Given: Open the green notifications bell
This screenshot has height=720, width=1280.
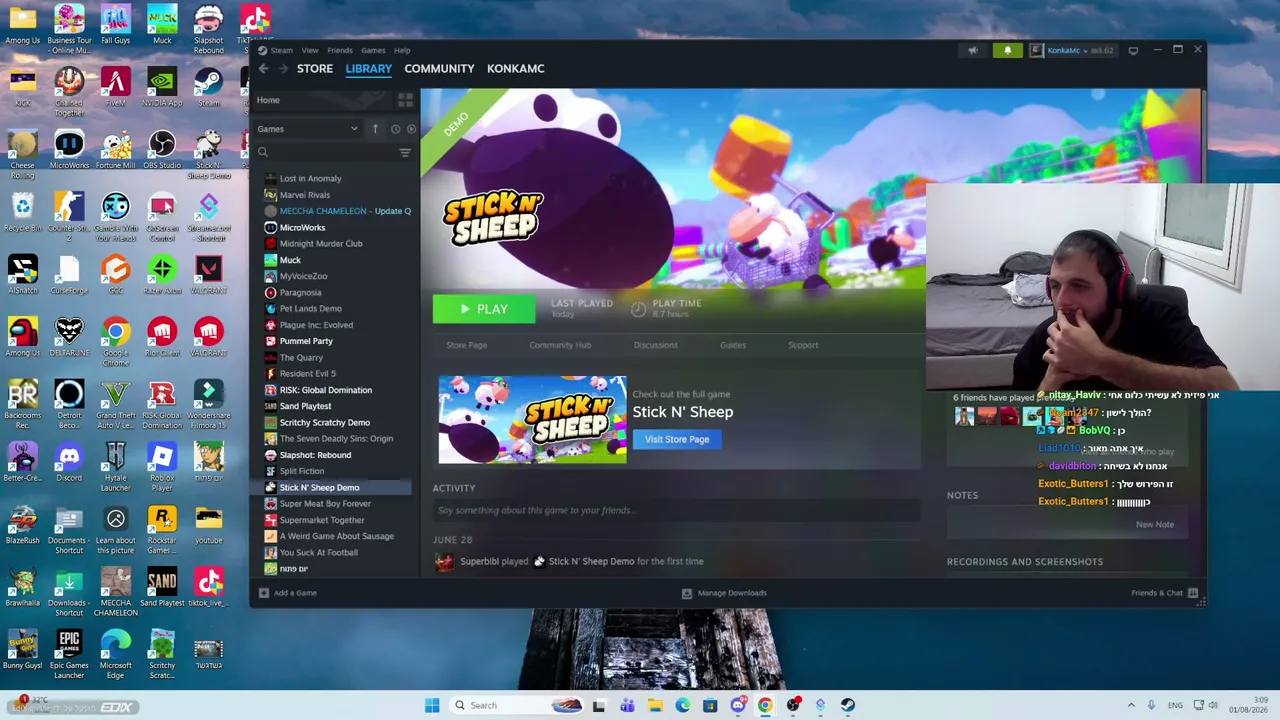Looking at the screenshot, I should coord(1007,50).
